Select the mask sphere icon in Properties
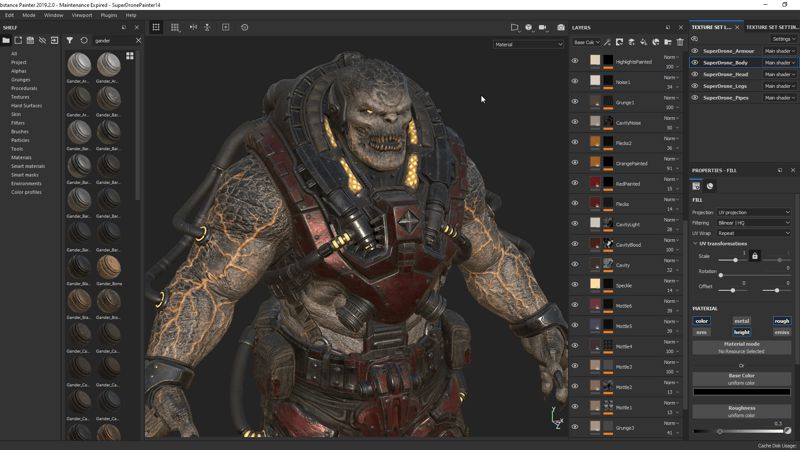Image resolution: width=800 pixels, height=450 pixels. 710,186
